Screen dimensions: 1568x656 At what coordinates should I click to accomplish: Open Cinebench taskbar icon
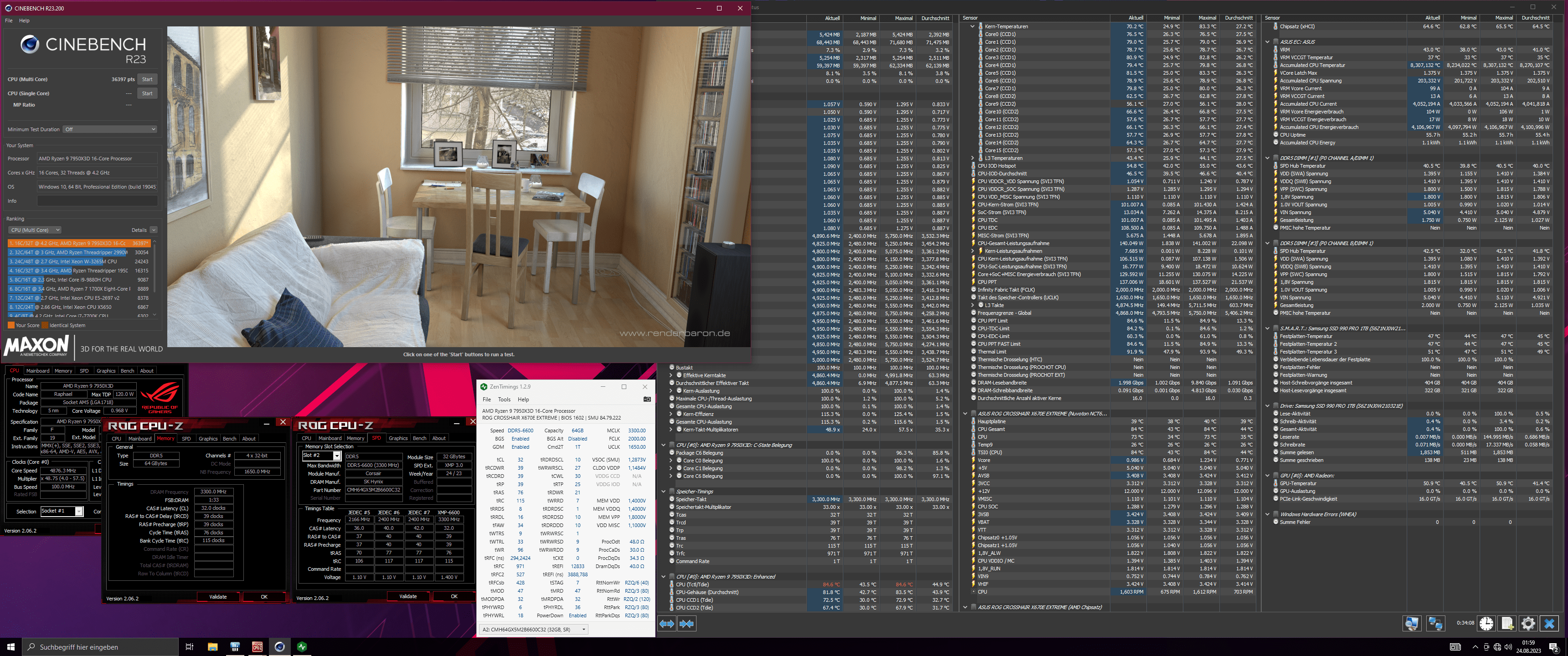[x=279, y=646]
